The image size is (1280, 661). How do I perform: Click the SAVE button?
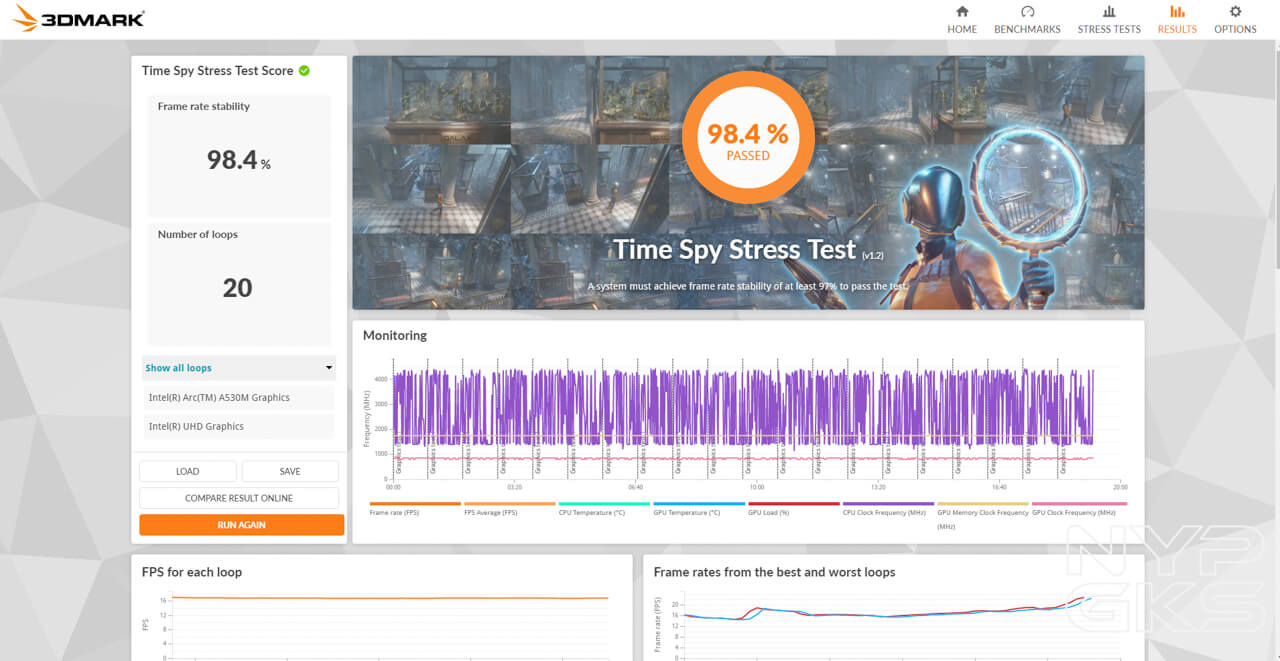click(x=290, y=472)
